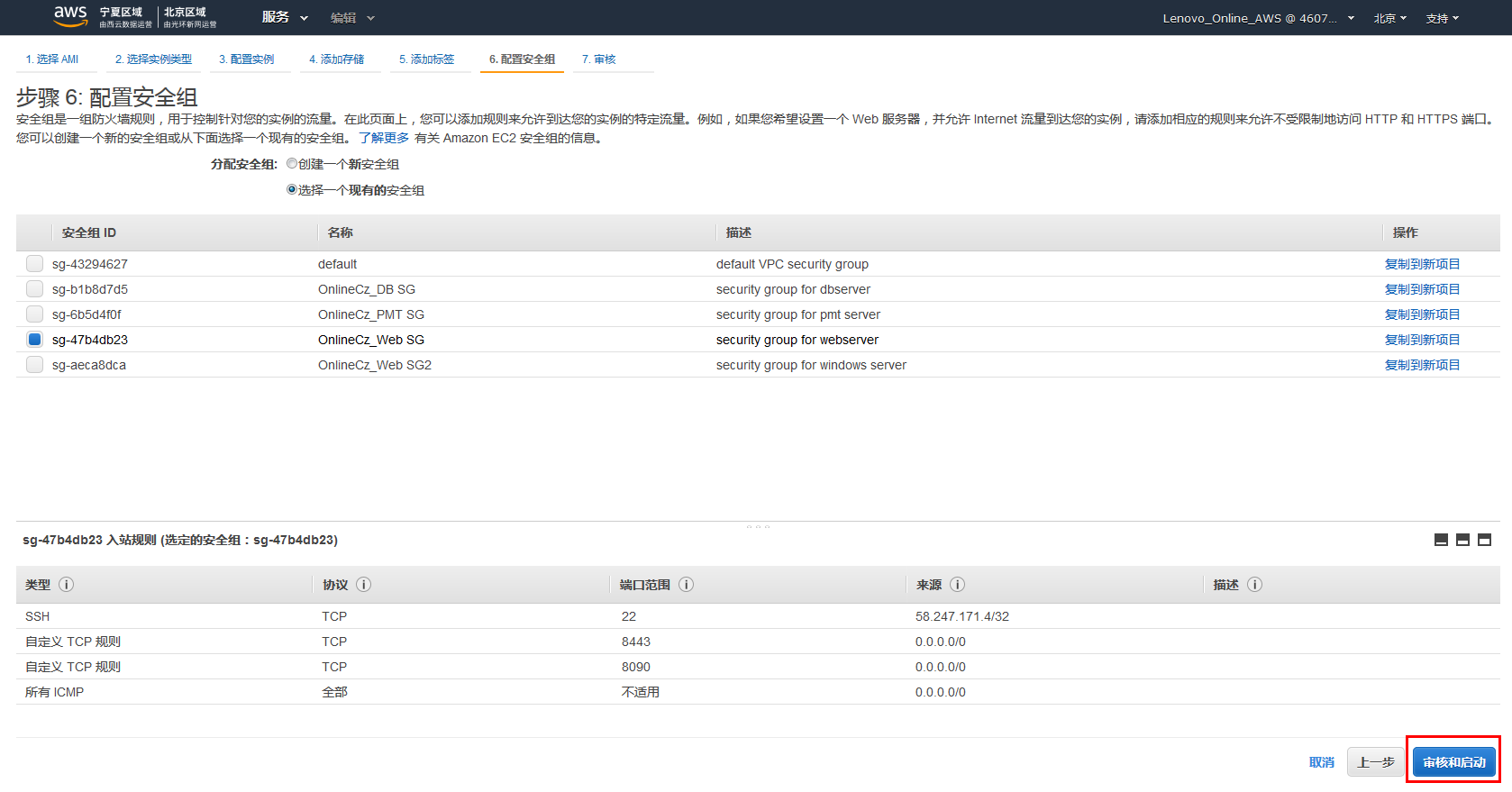Click the OnlineCz_Web SG2 name cell
Screen dimensions: 1512x792
(375, 365)
